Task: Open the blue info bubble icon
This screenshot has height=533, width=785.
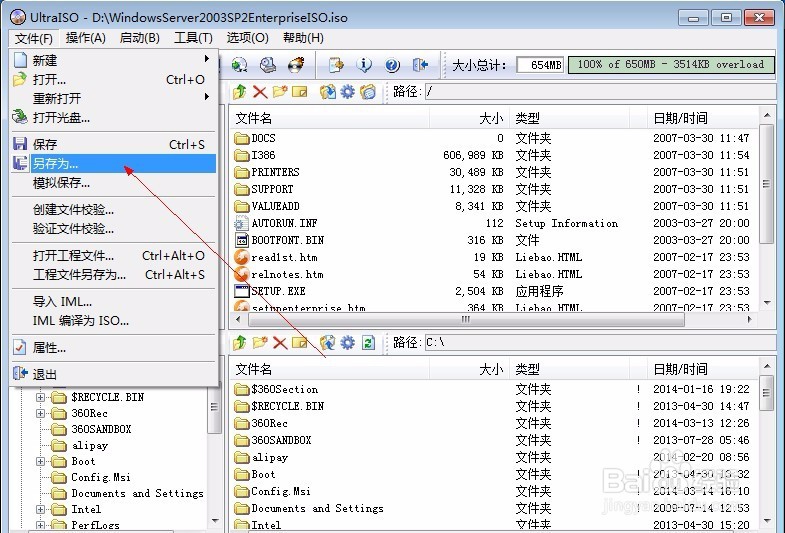Action: [364, 65]
